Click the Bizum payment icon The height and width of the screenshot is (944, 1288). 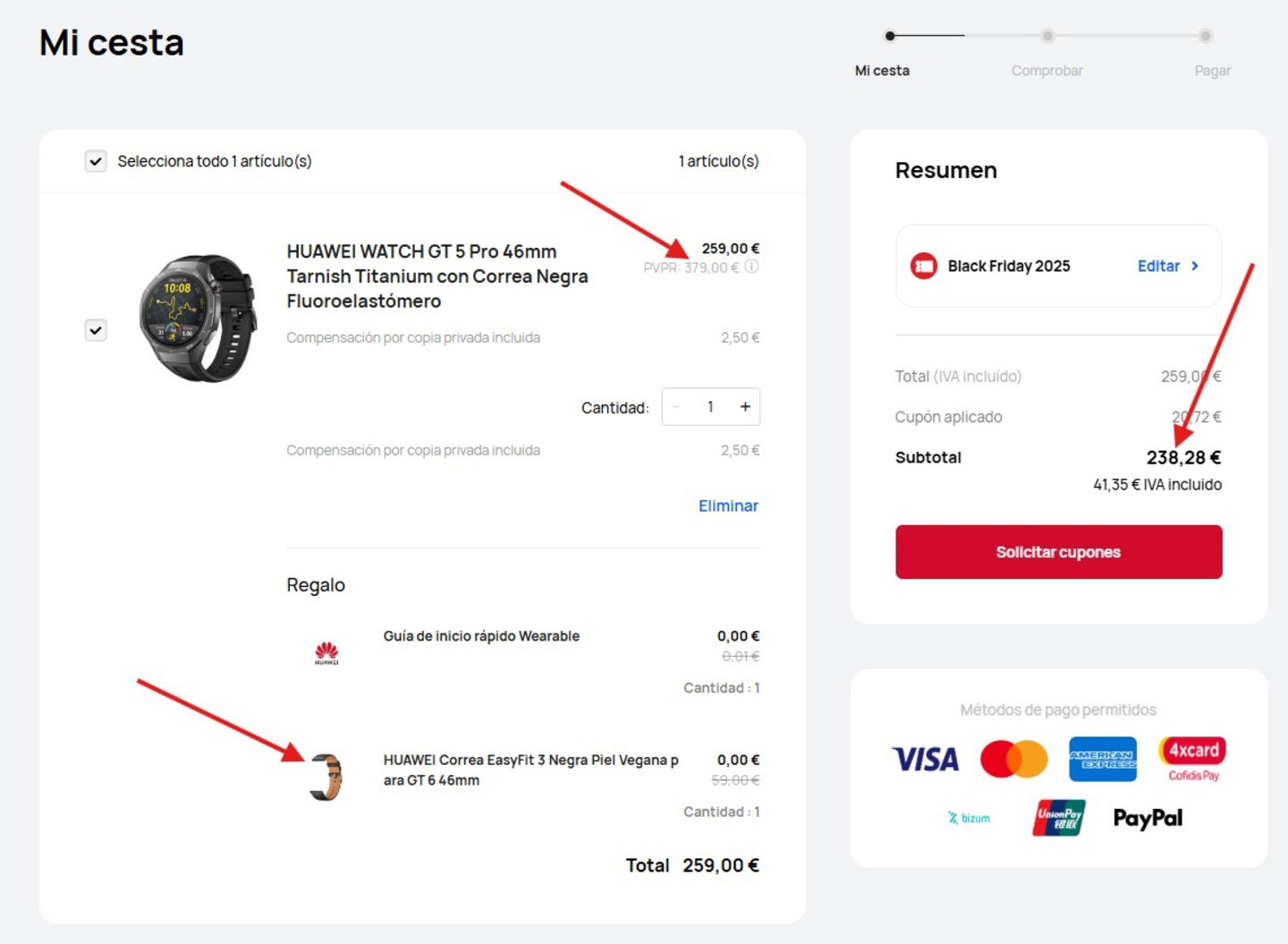pyautogui.click(x=969, y=817)
